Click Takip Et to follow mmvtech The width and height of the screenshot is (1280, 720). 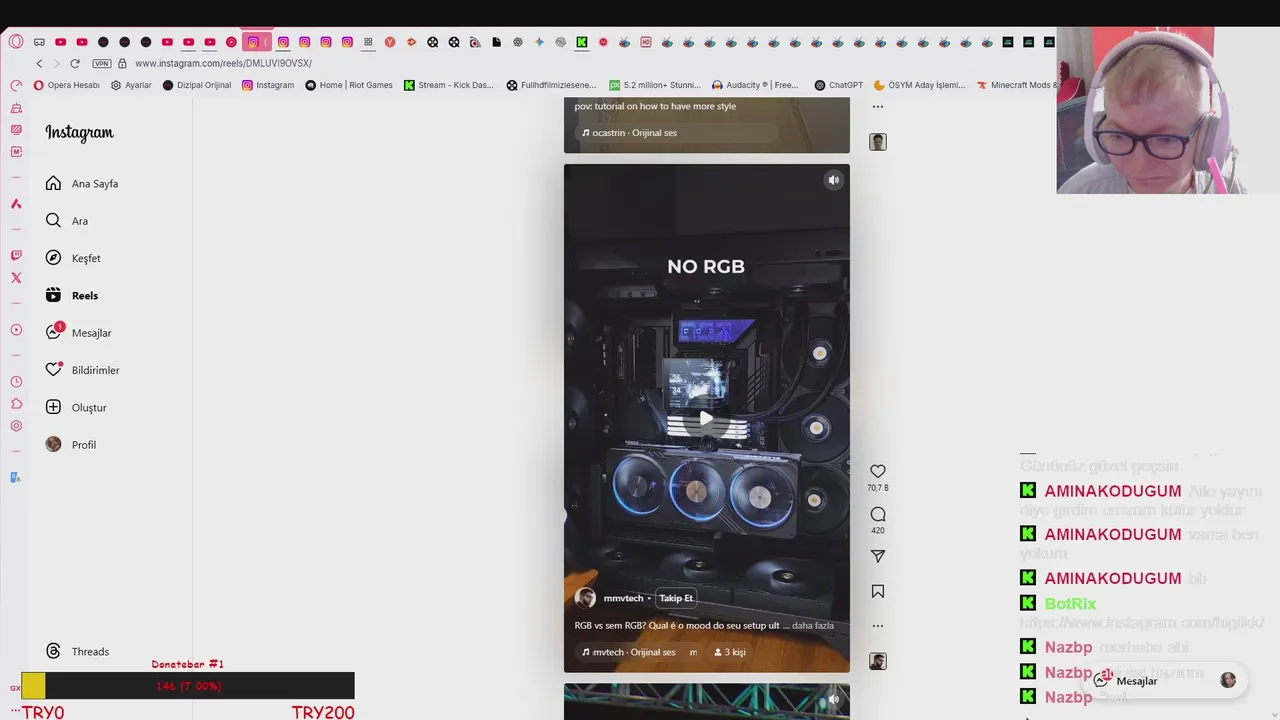pos(676,598)
